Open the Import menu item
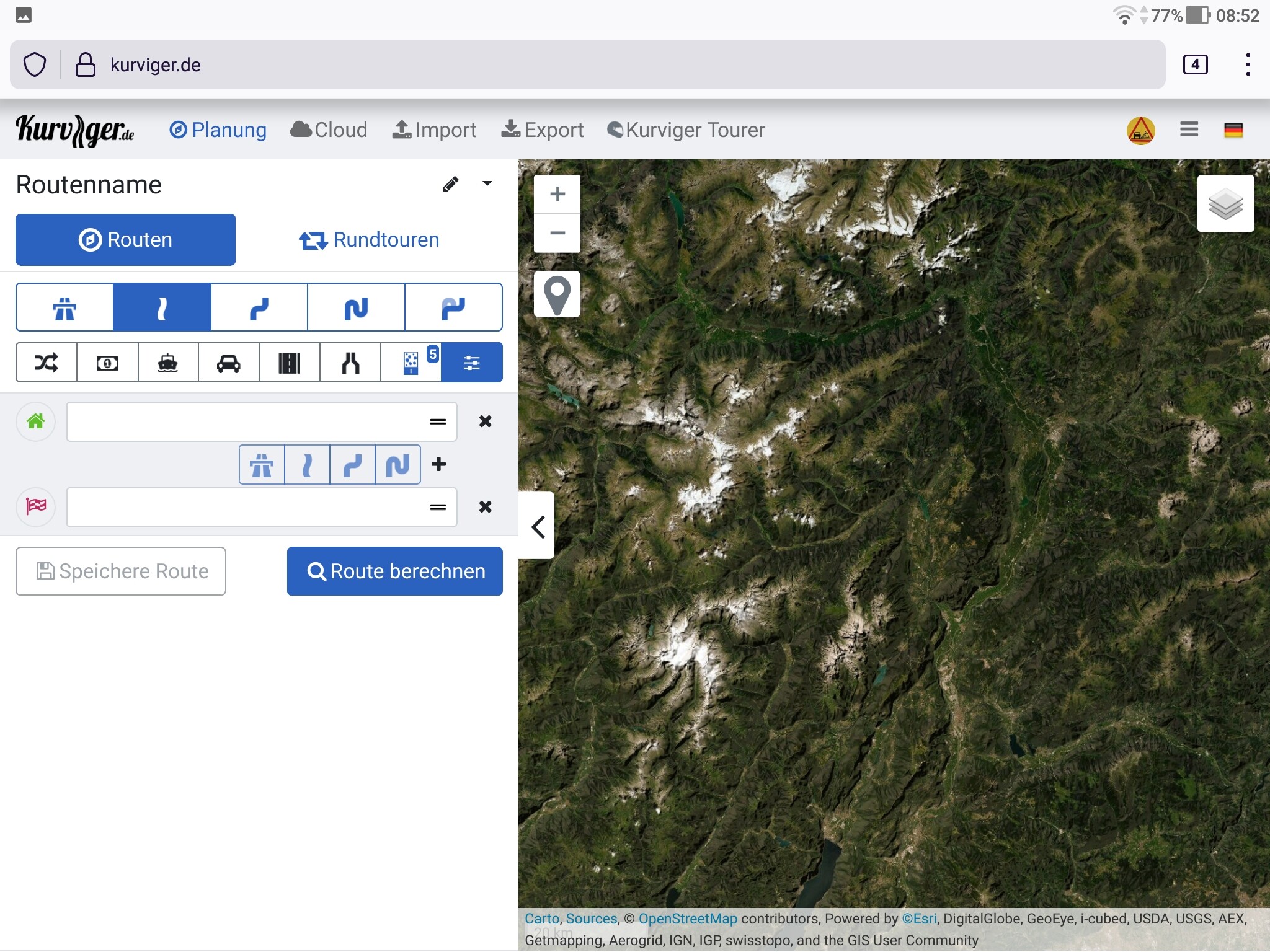The width and height of the screenshot is (1270, 952). [434, 130]
